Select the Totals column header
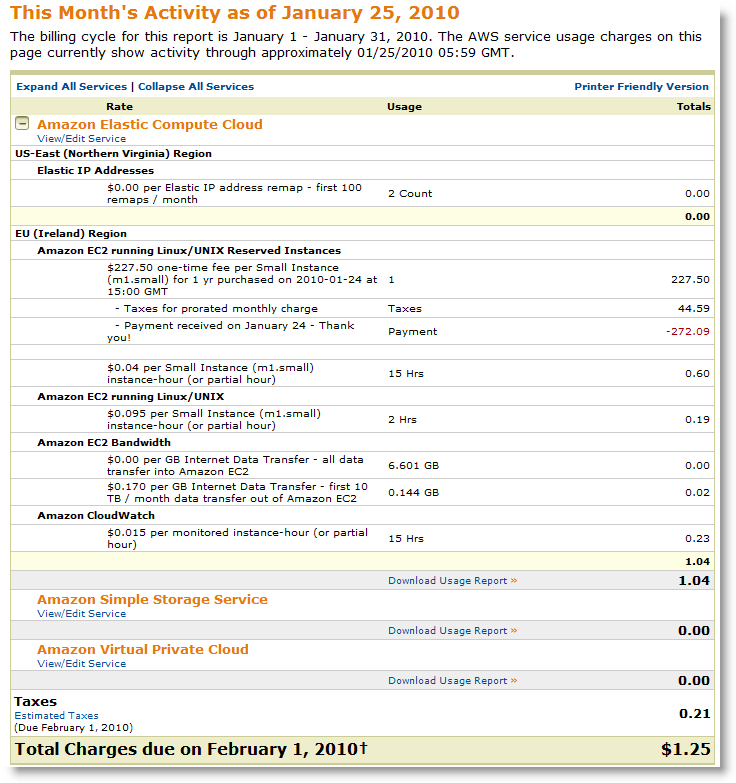The image size is (736, 783). (694, 106)
